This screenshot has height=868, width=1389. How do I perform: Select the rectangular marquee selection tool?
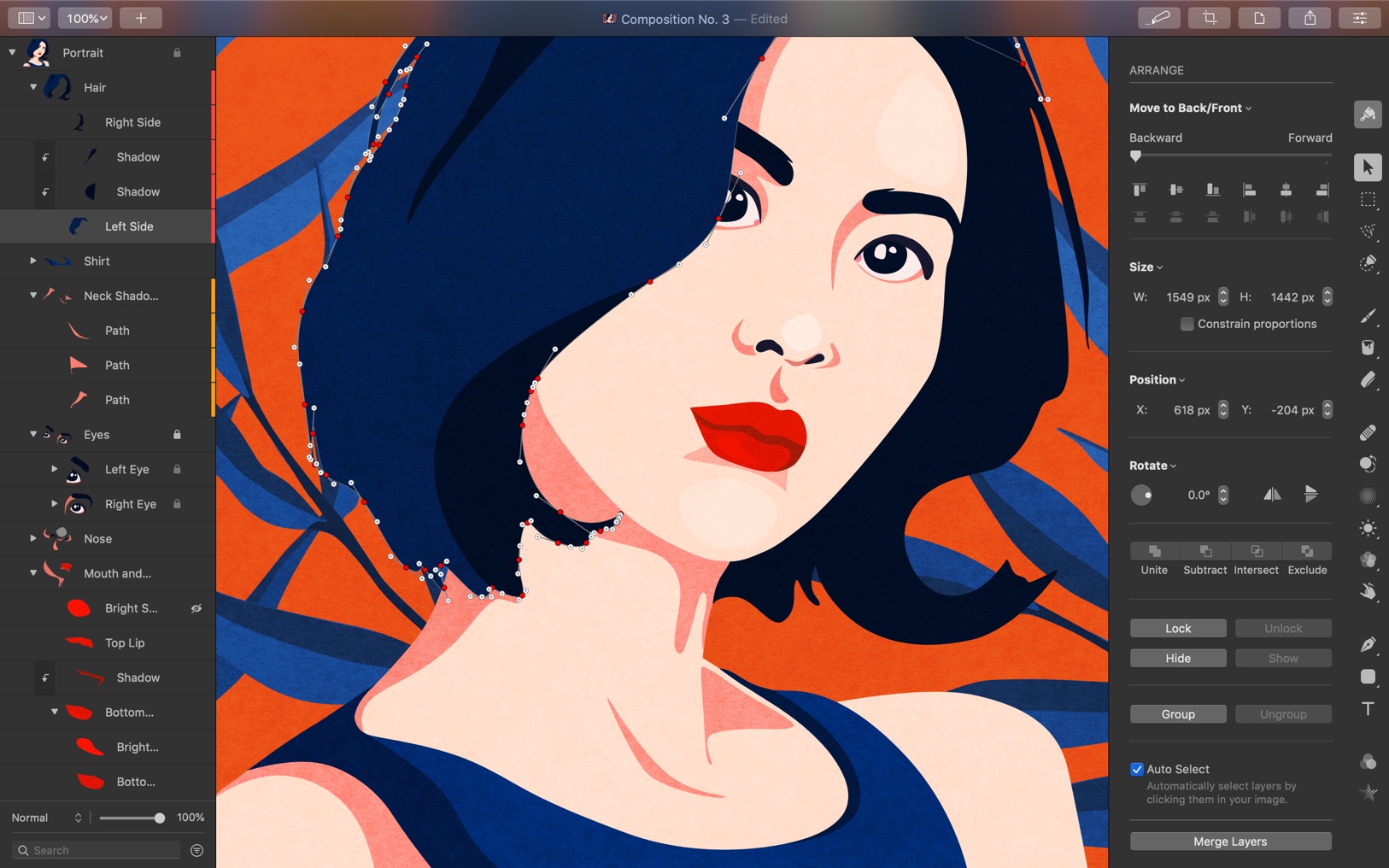[x=1368, y=200]
